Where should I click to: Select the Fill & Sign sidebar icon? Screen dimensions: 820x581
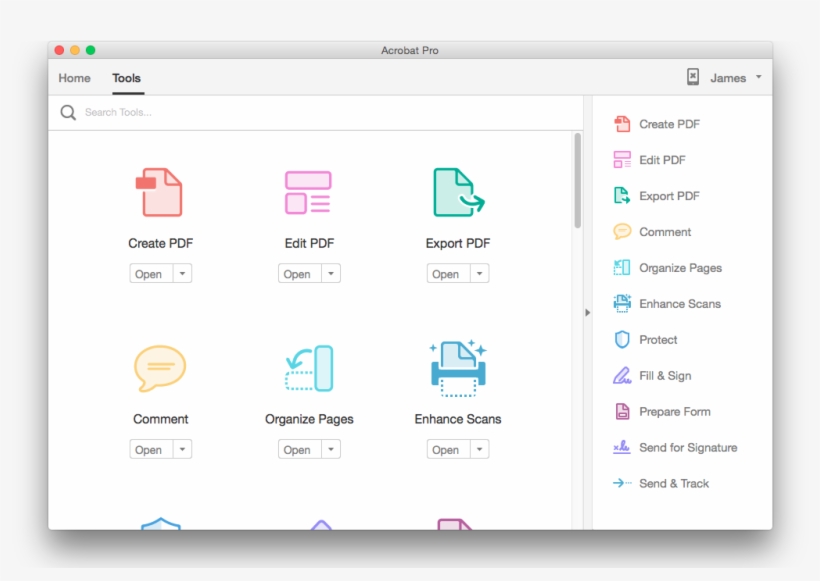tap(622, 376)
